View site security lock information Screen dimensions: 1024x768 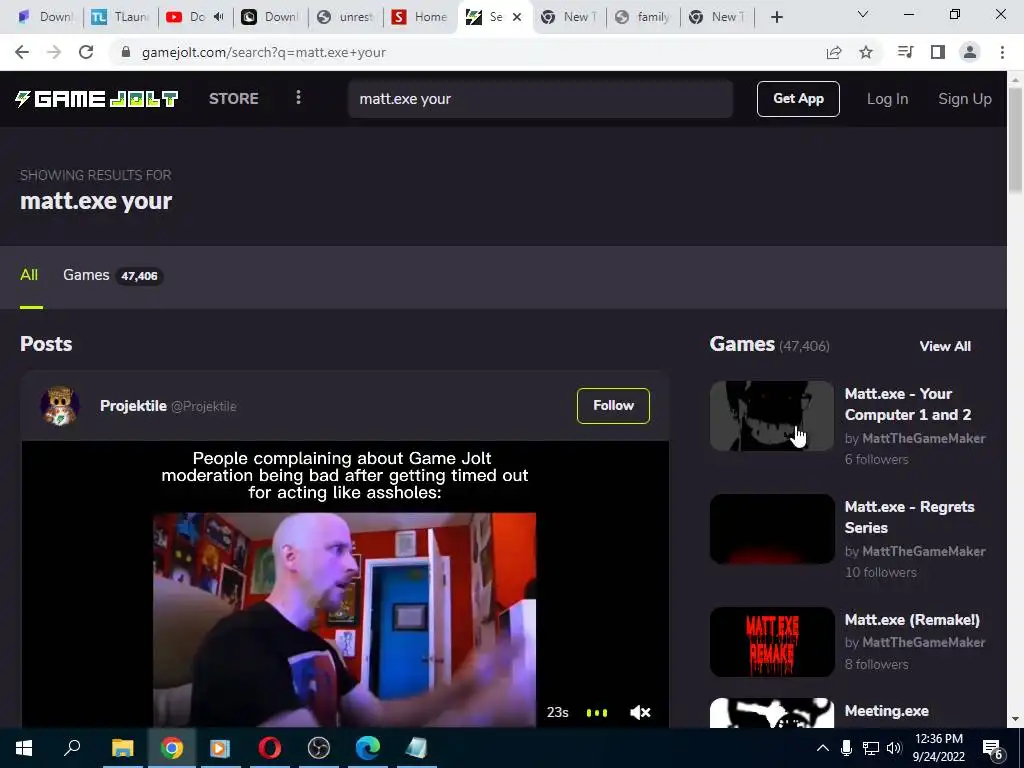[126, 52]
